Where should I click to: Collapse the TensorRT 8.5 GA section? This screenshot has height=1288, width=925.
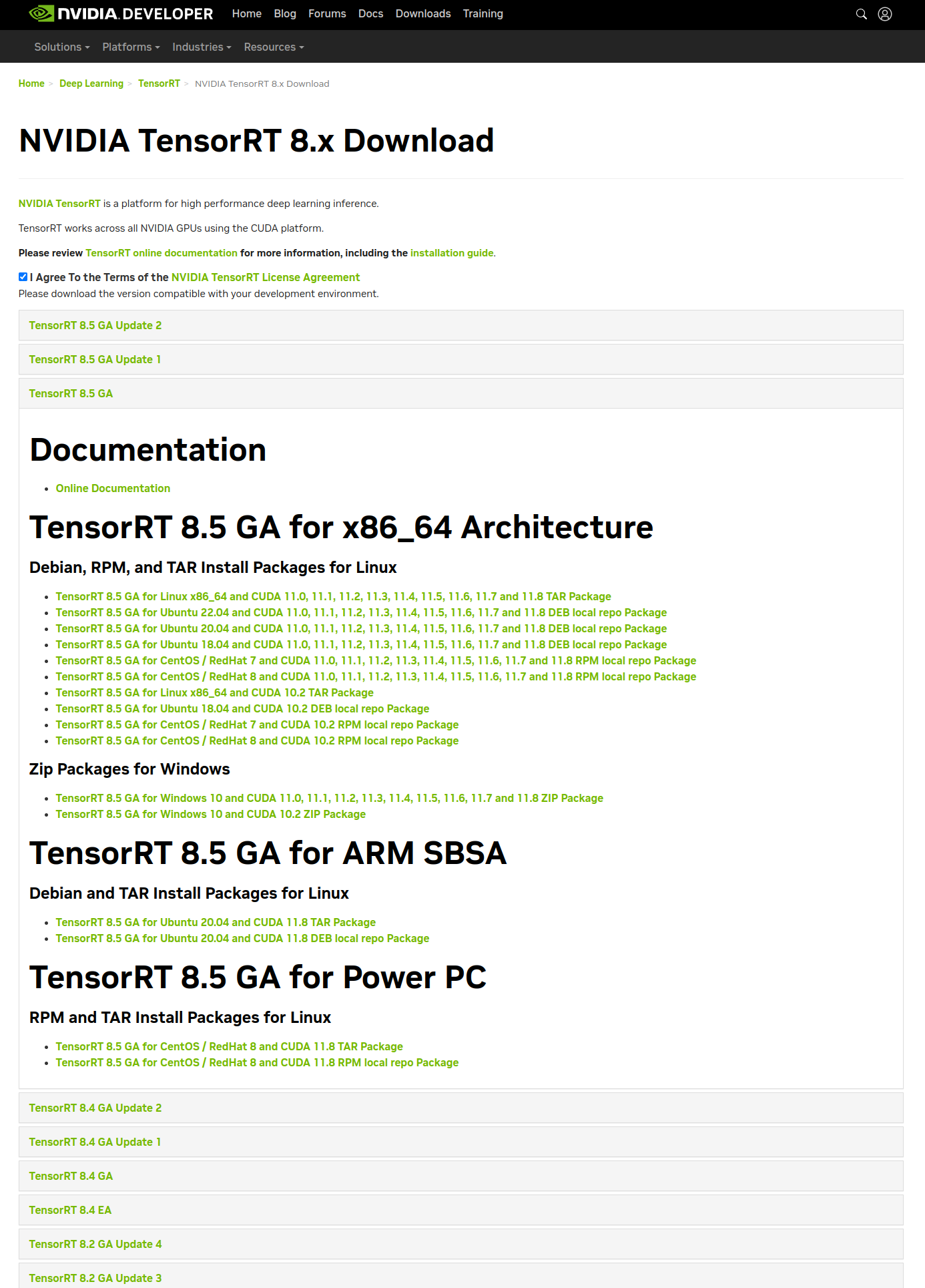(x=461, y=393)
